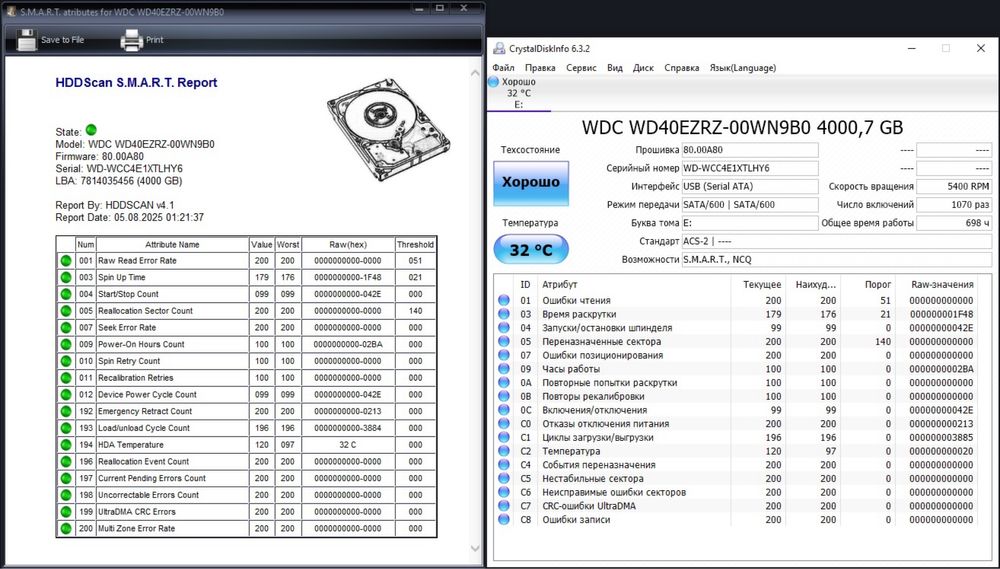Click blue status orb for Циклы загрузки/выгрузки row
This screenshot has width=1000, height=569.
pyautogui.click(x=504, y=438)
